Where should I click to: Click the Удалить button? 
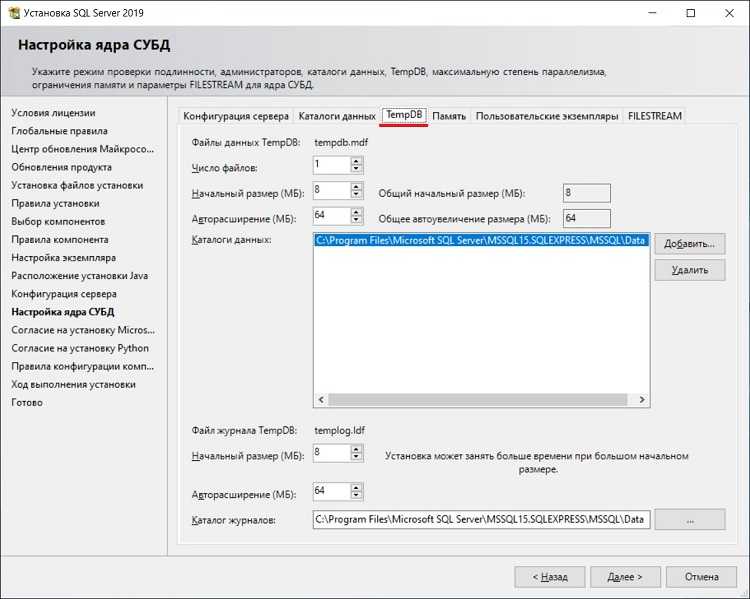pyautogui.click(x=689, y=270)
